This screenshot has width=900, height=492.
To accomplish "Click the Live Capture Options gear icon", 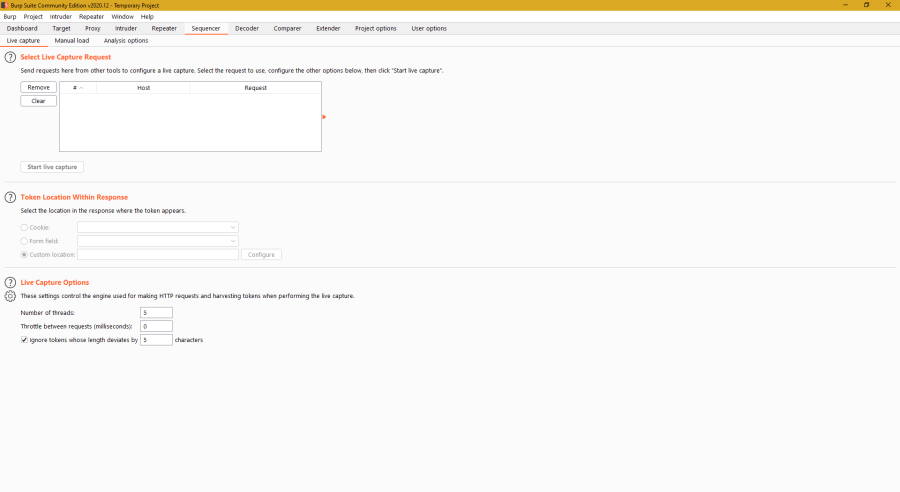I will point(10,296).
